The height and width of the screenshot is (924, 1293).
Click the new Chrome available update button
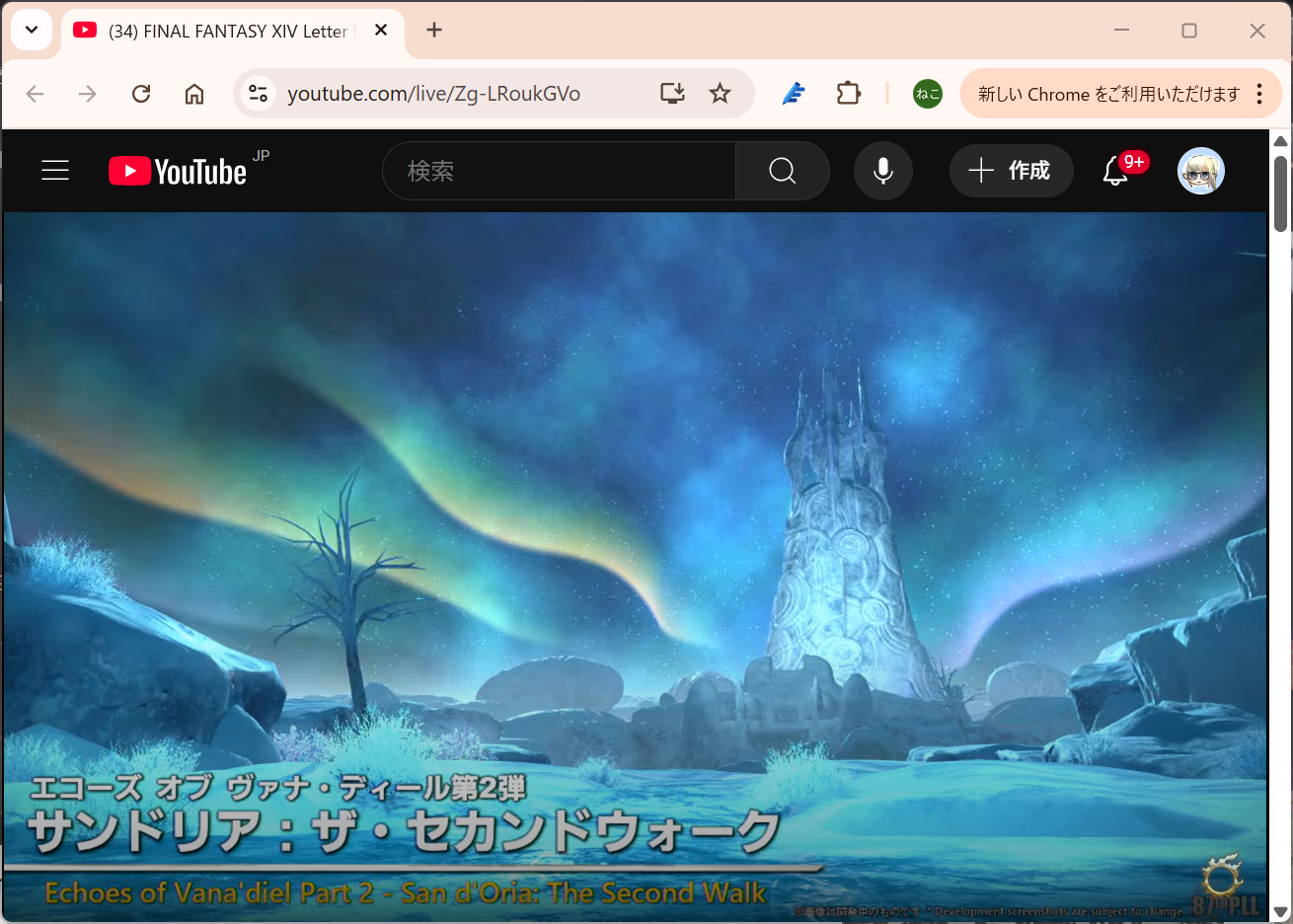click(x=1108, y=94)
